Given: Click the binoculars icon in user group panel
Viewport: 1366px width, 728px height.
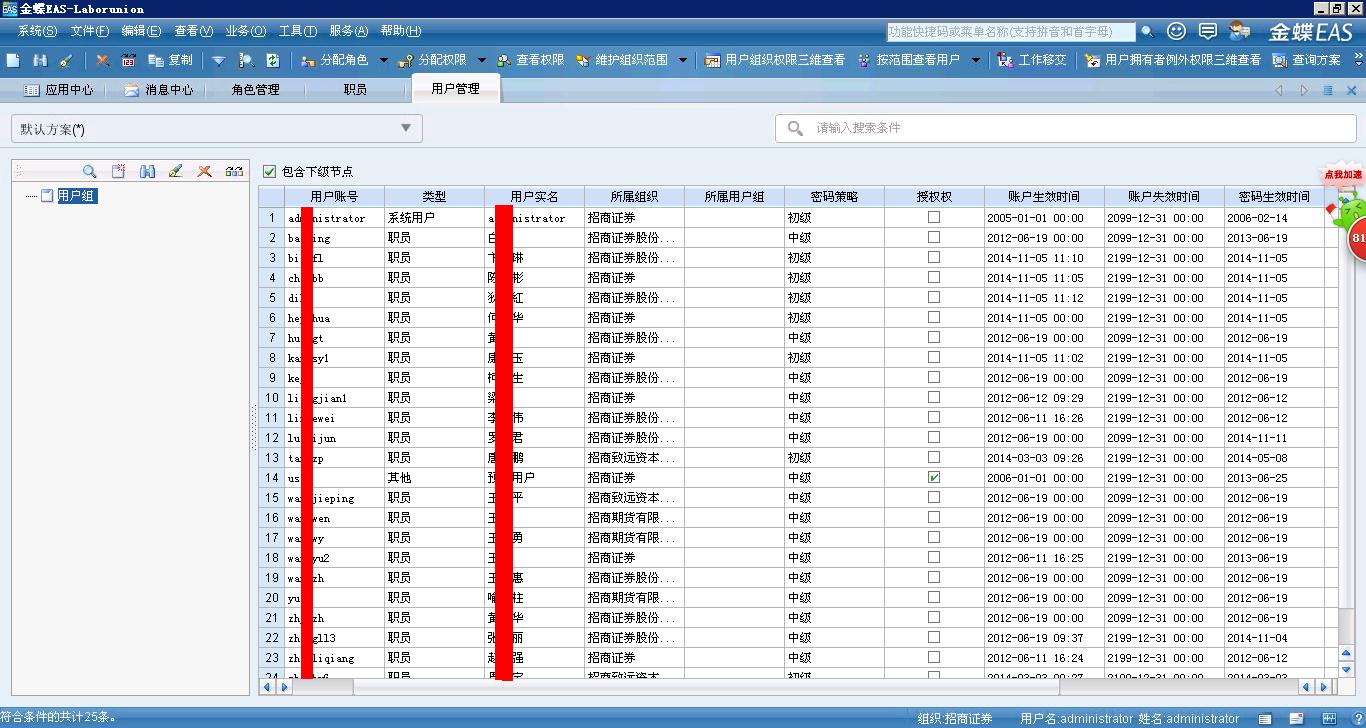Looking at the screenshot, I should click(147, 171).
